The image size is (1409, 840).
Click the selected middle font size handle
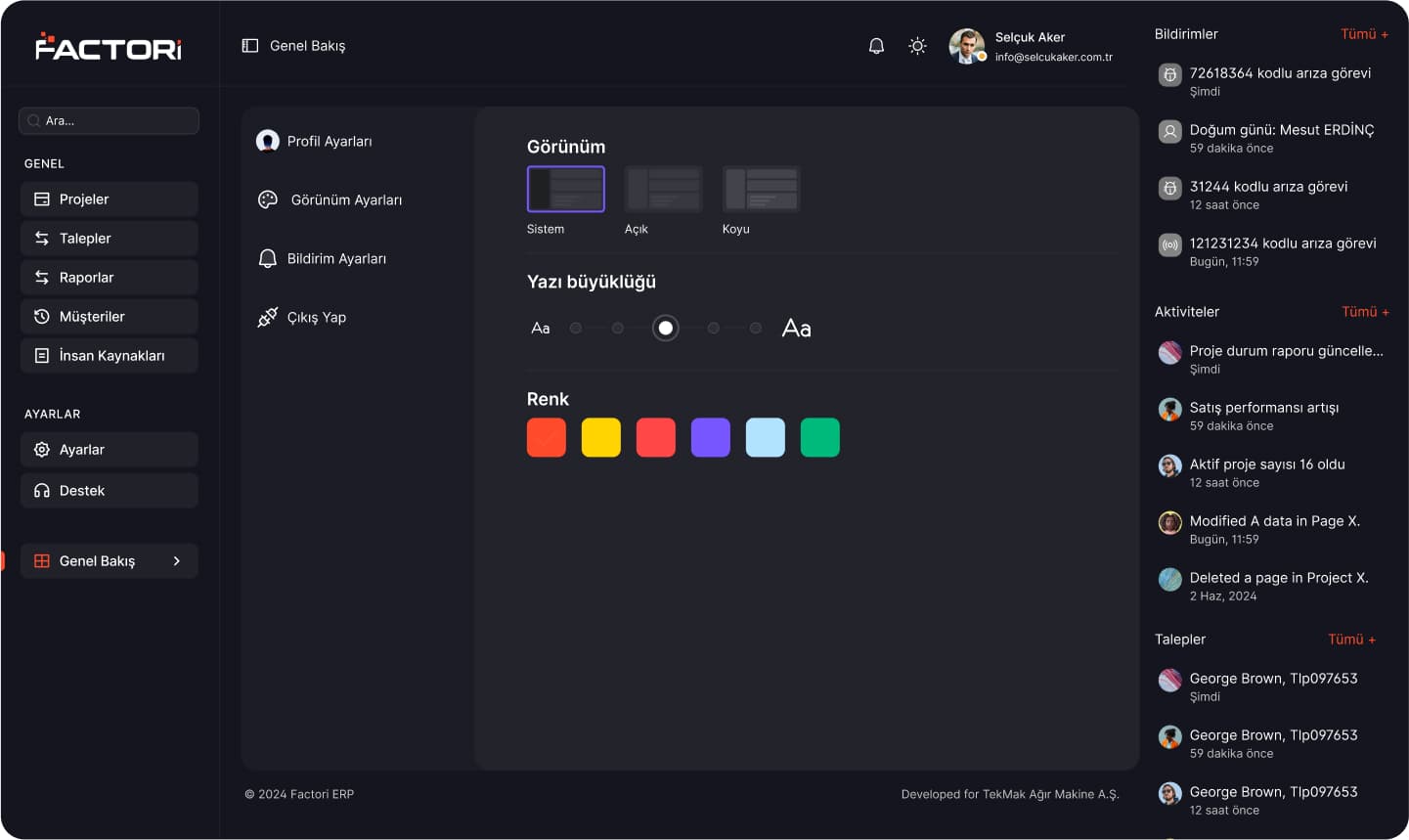(x=666, y=329)
